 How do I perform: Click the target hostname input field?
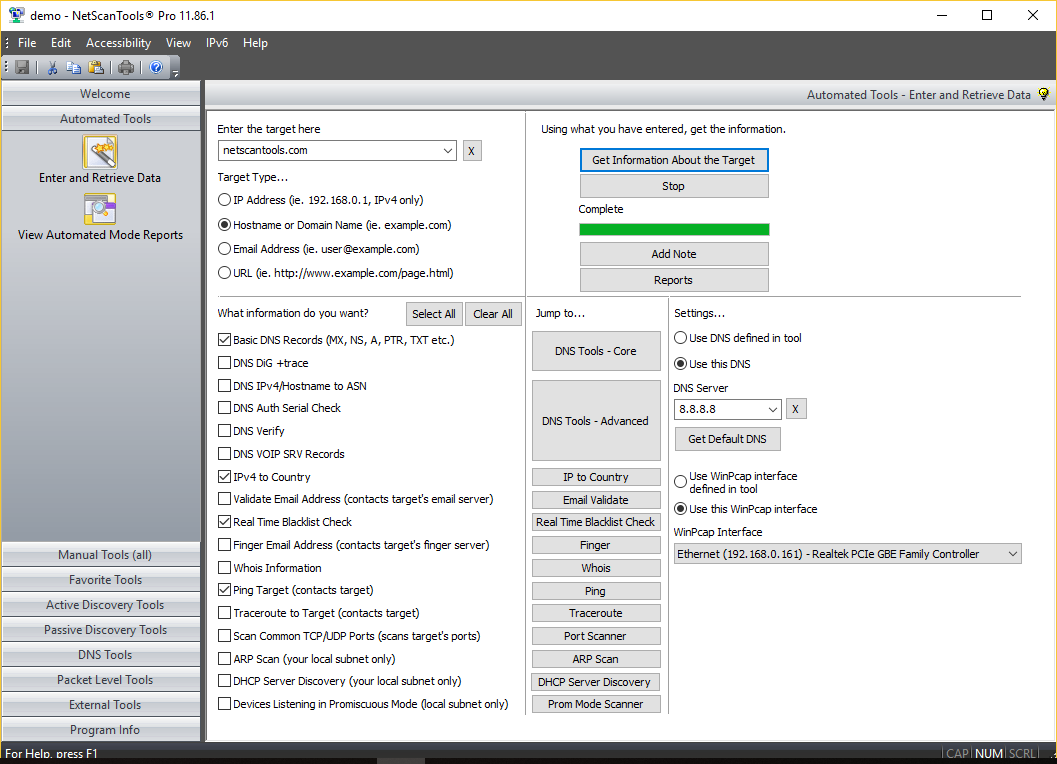coord(329,150)
